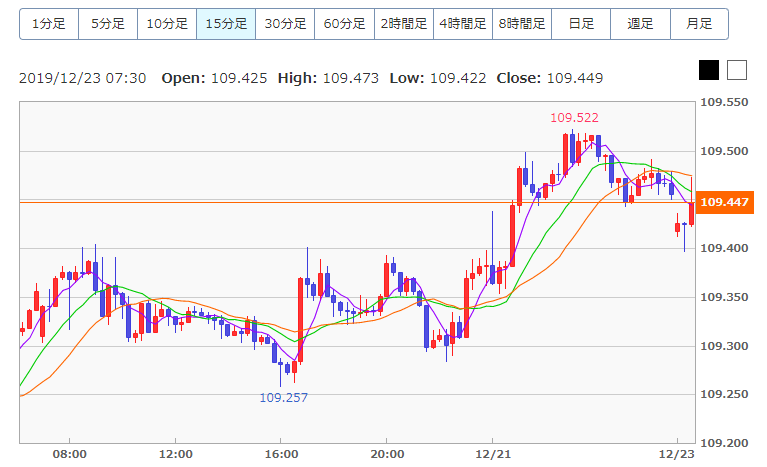
Task: Open the 10分足 chart tab
Action: click(x=167, y=24)
